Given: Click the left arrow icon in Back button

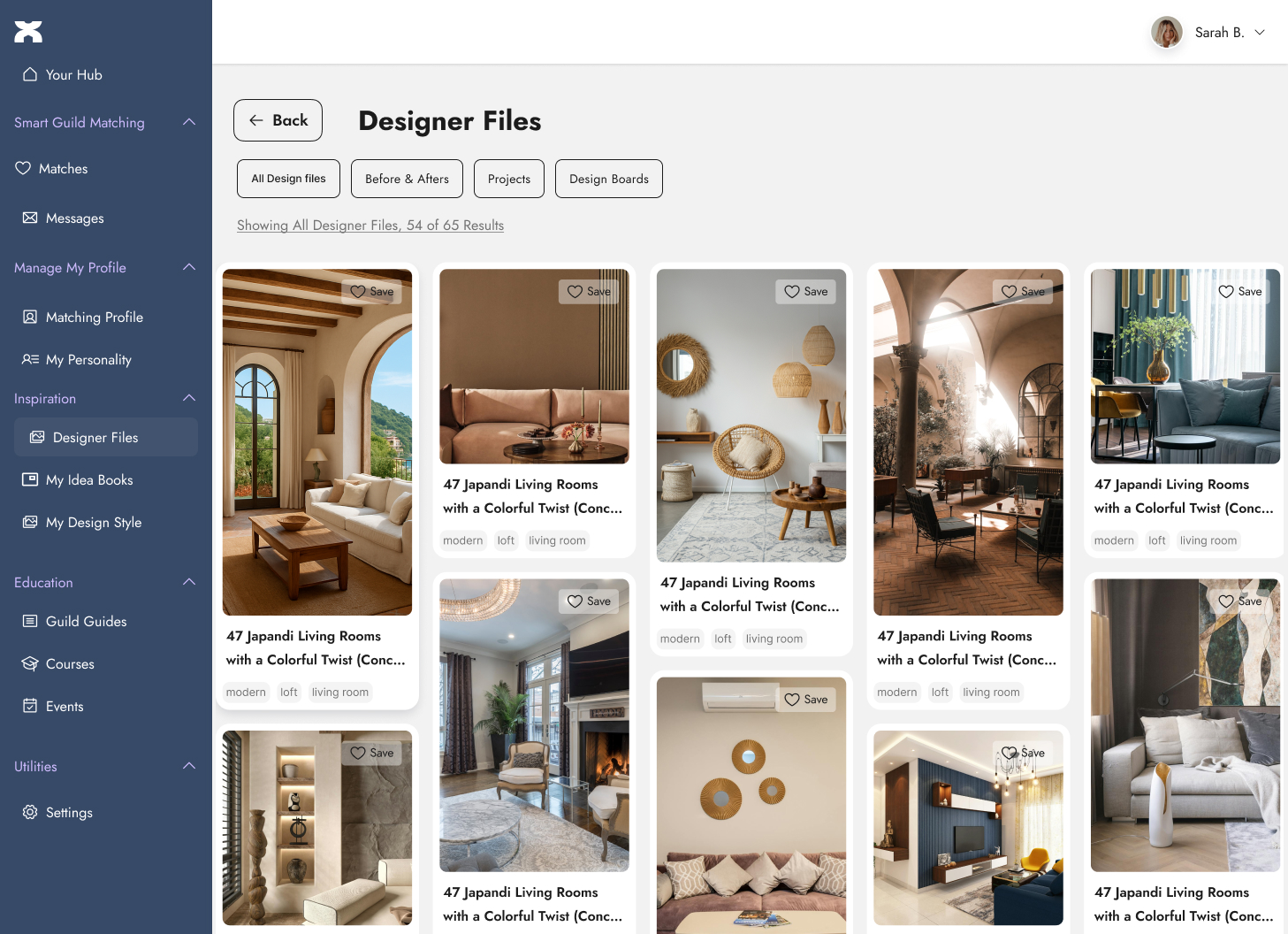Looking at the screenshot, I should (256, 120).
